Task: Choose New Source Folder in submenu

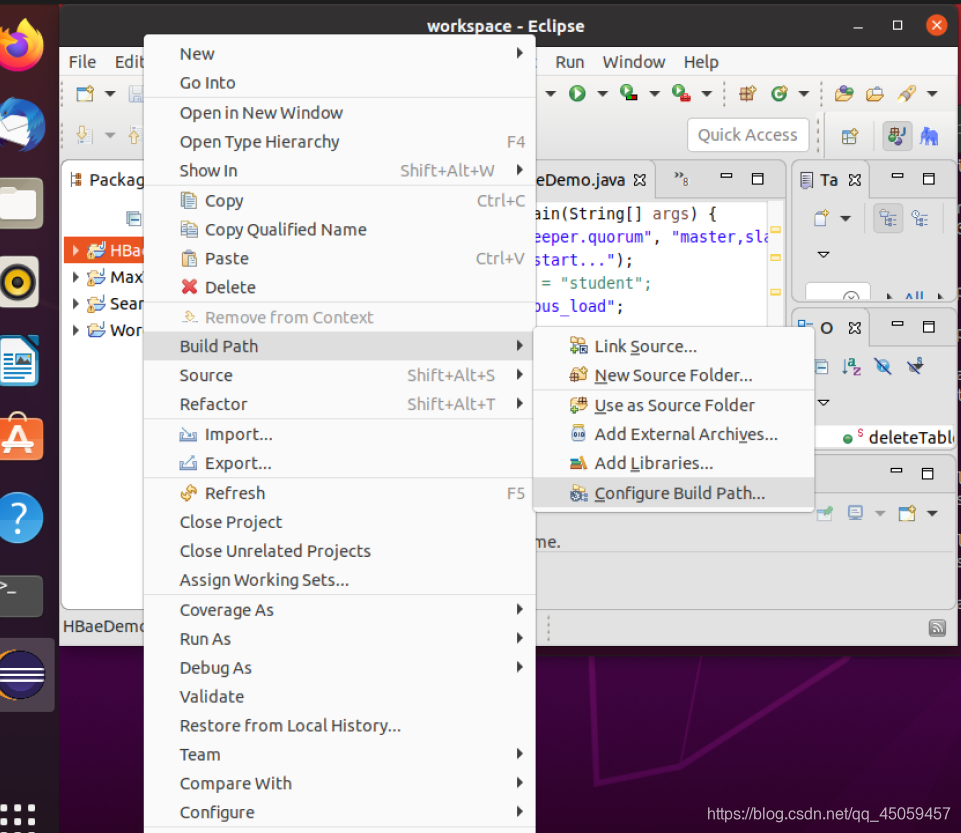Action: click(x=674, y=375)
